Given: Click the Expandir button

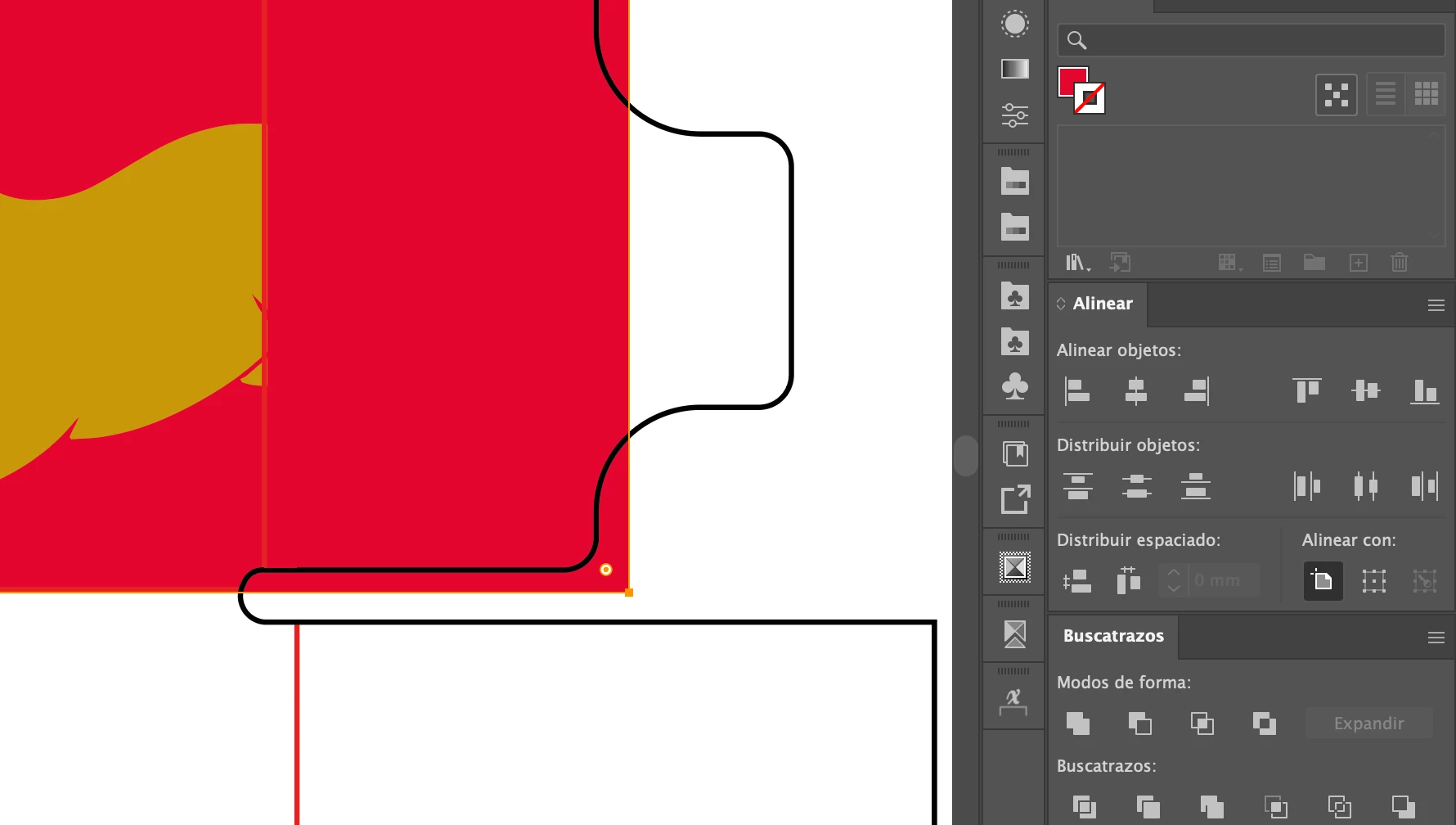Looking at the screenshot, I should pos(1368,724).
